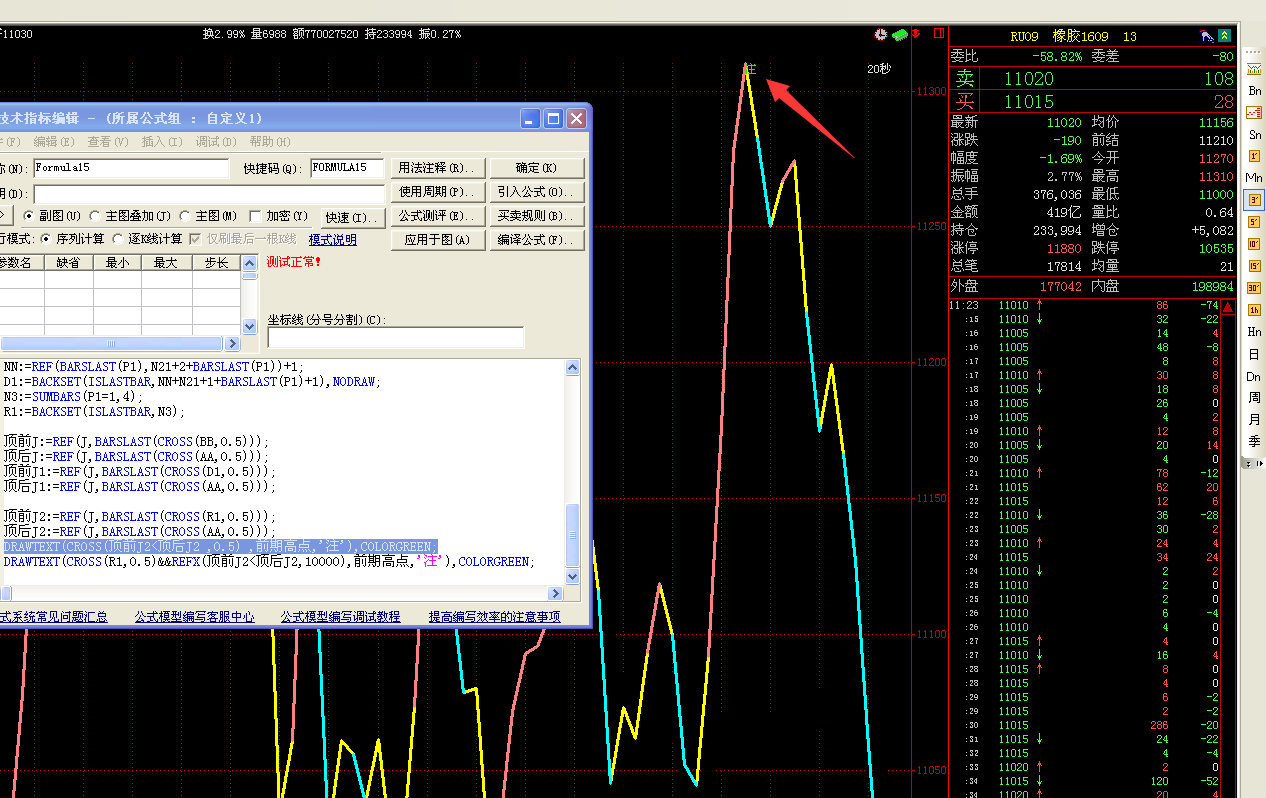This screenshot has width=1266, height=798.
Task: Select the 副图(U) radio button
Action: point(29,216)
